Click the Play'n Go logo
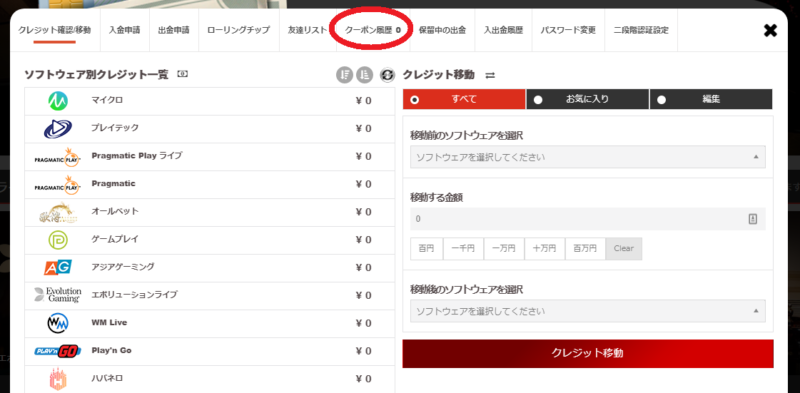This screenshot has height=393, width=800. 58,351
